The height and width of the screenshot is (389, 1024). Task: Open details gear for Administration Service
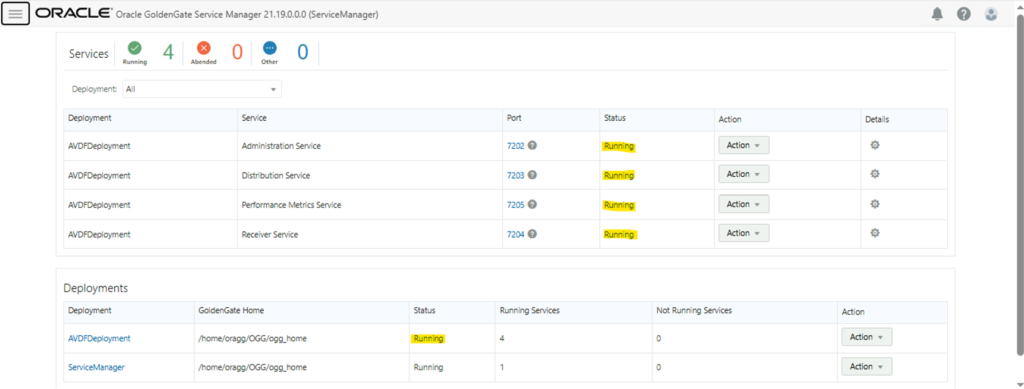[x=875, y=146]
